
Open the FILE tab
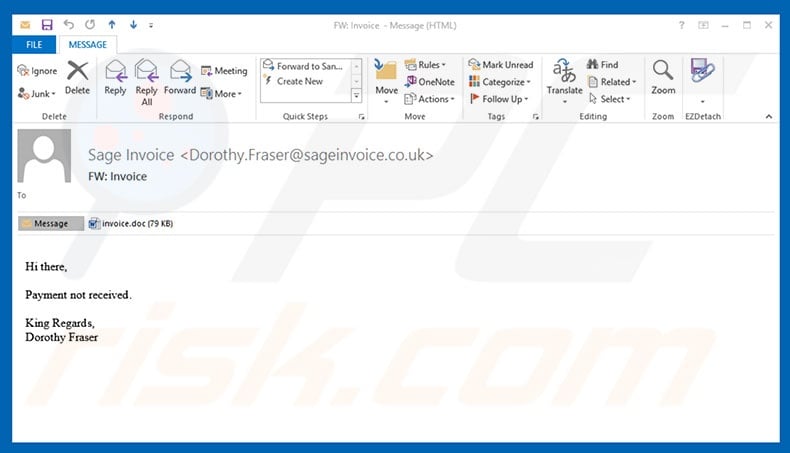[34, 45]
